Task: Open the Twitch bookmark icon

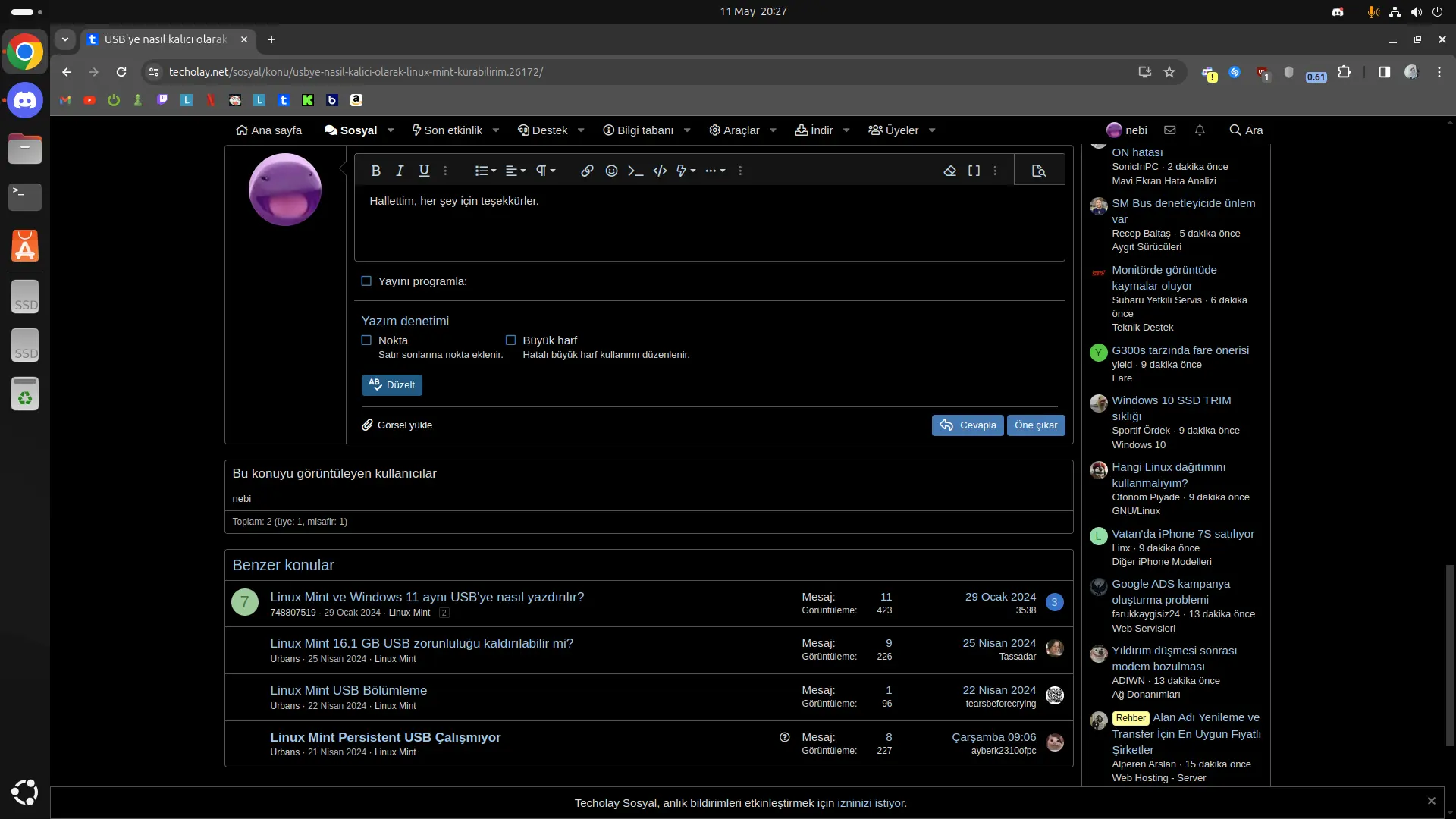Action: (162, 100)
